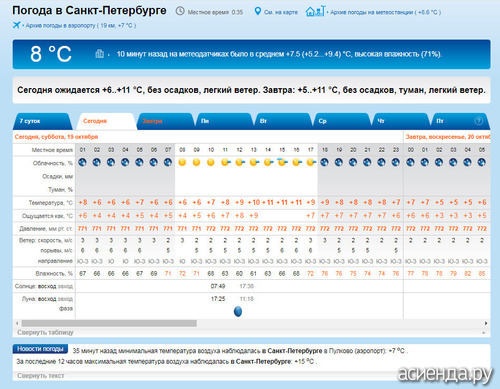Image resolution: width=500 pixels, height=389 pixels.
Task: Click the help question mark icon
Action: point(479,121)
